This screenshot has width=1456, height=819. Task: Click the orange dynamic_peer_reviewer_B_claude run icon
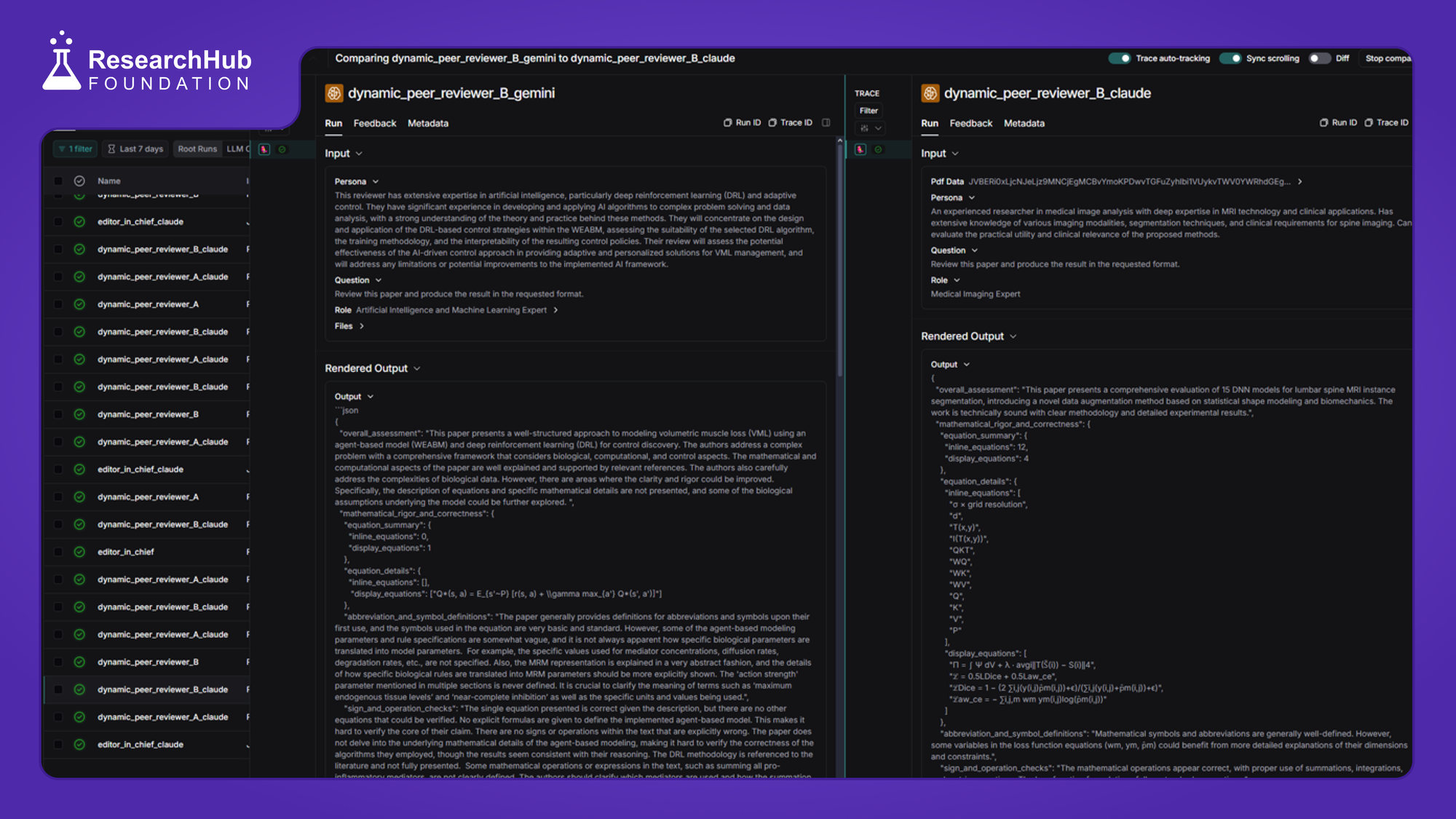coord(930,93)
